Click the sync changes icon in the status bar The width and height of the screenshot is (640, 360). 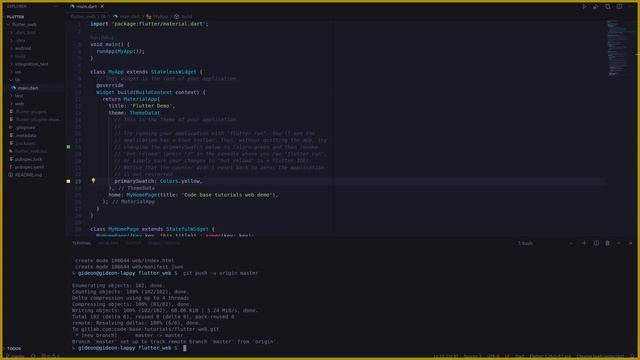(33, 356)
